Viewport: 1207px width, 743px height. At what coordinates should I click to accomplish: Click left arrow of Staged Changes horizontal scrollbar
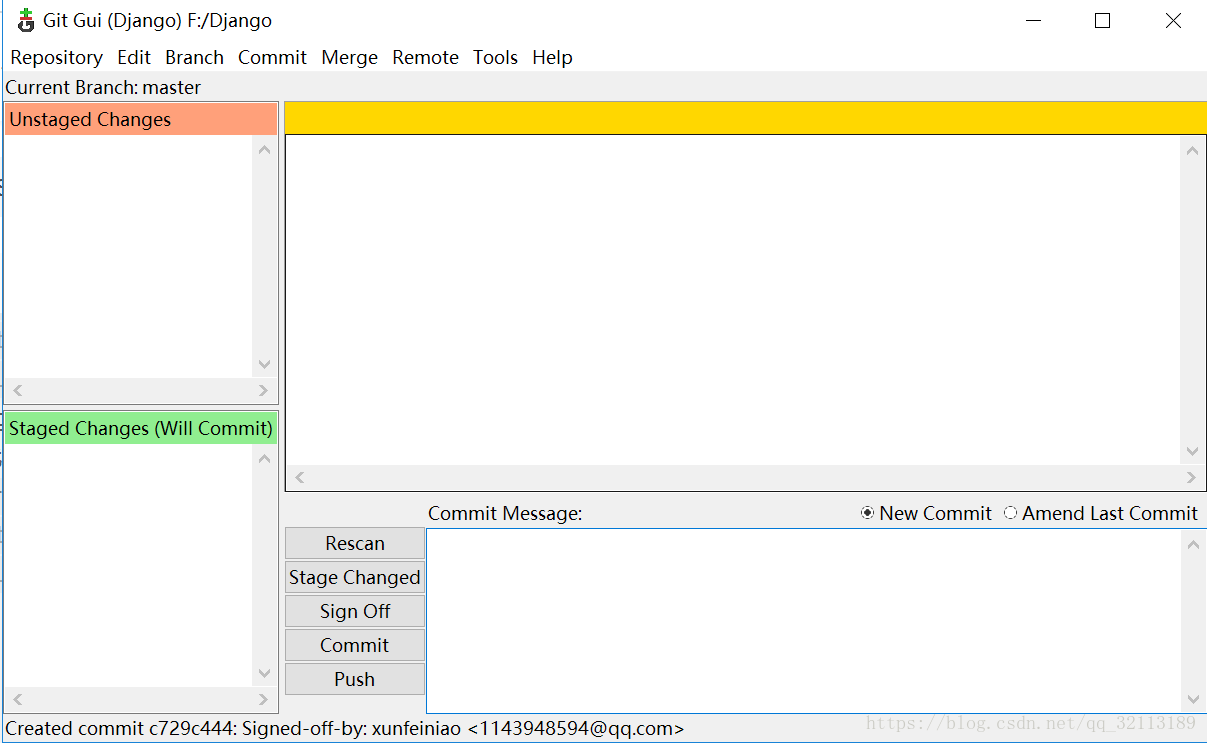(17, 700)
